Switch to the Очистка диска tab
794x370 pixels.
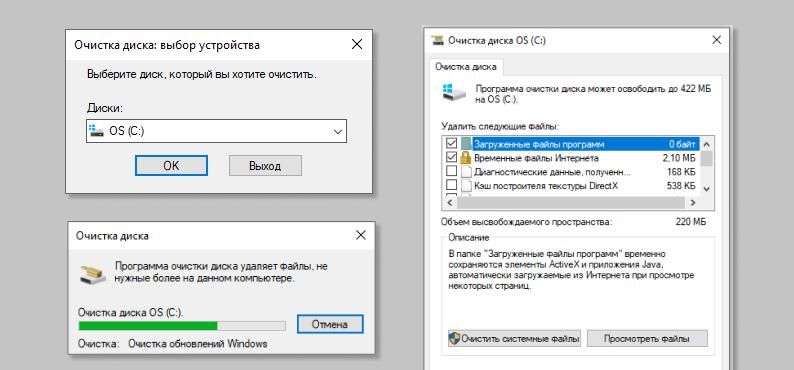pyautogui.click(x=466, y=67)
